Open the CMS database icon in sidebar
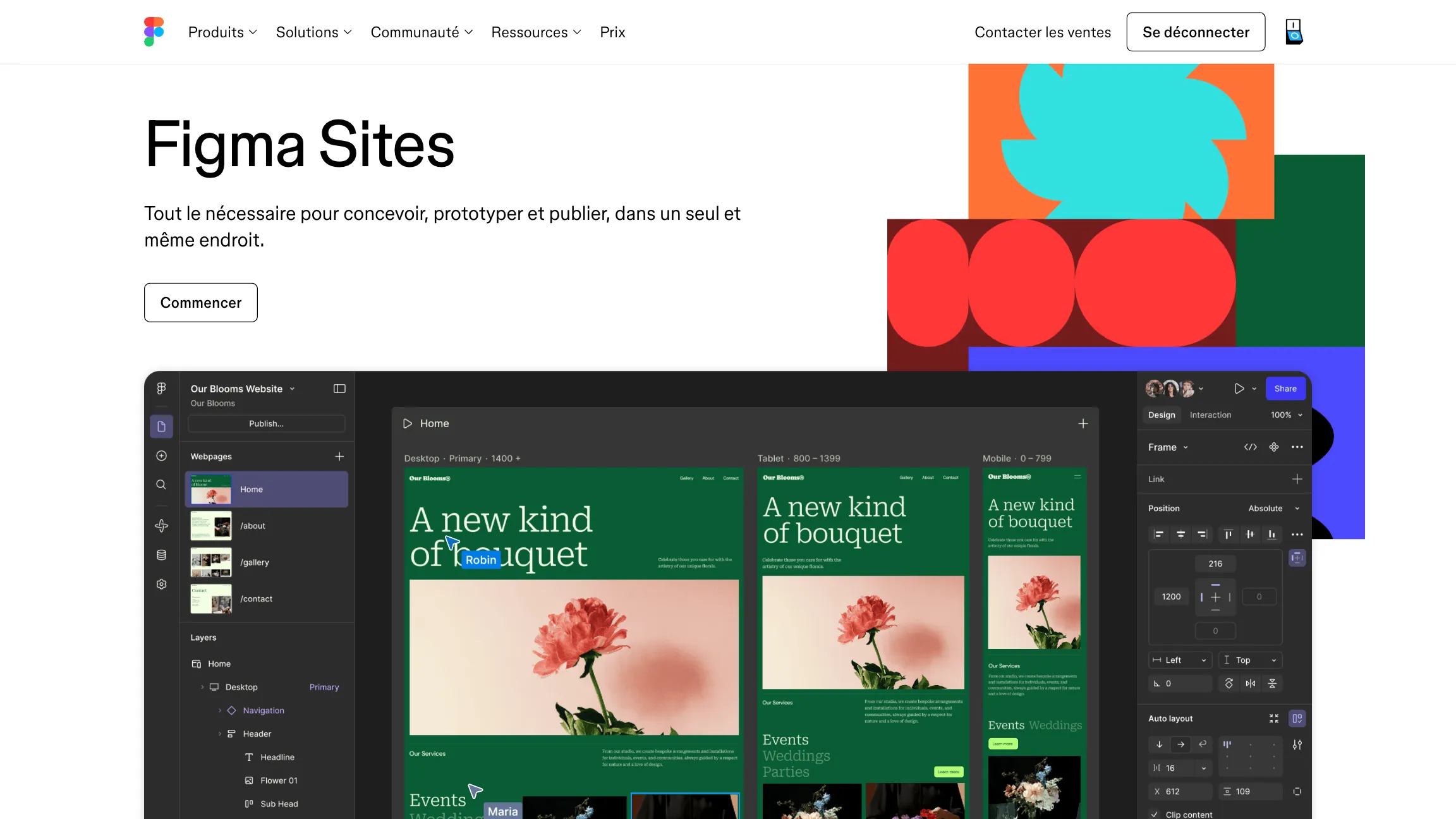Image resolution: width=1456 pixels, height=819 pixels. 162,555
